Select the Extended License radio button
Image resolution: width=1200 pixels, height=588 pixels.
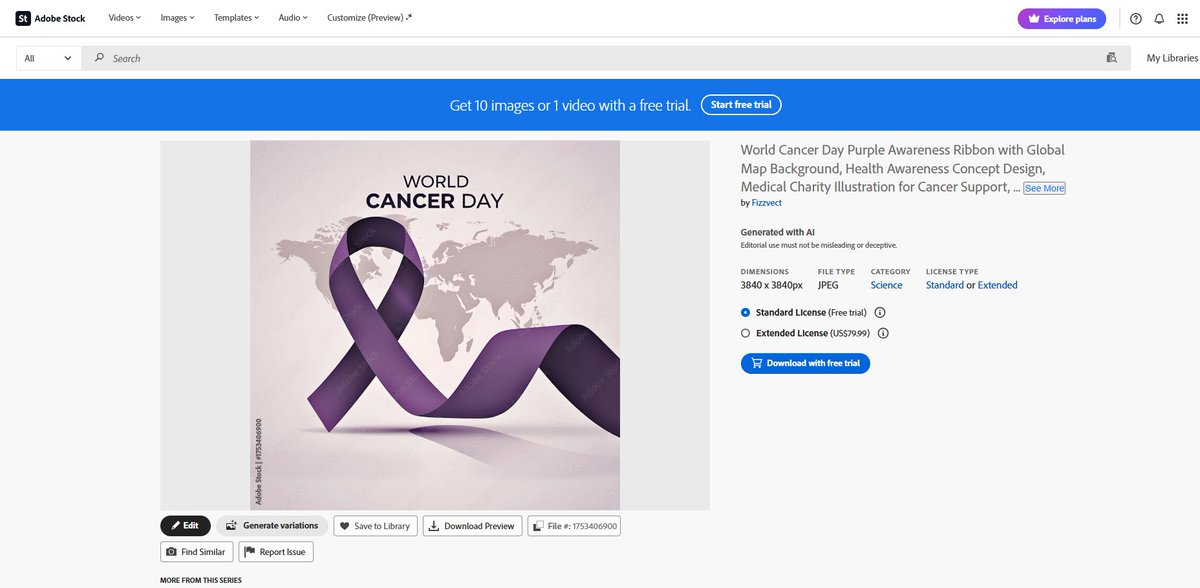point(745,333)
